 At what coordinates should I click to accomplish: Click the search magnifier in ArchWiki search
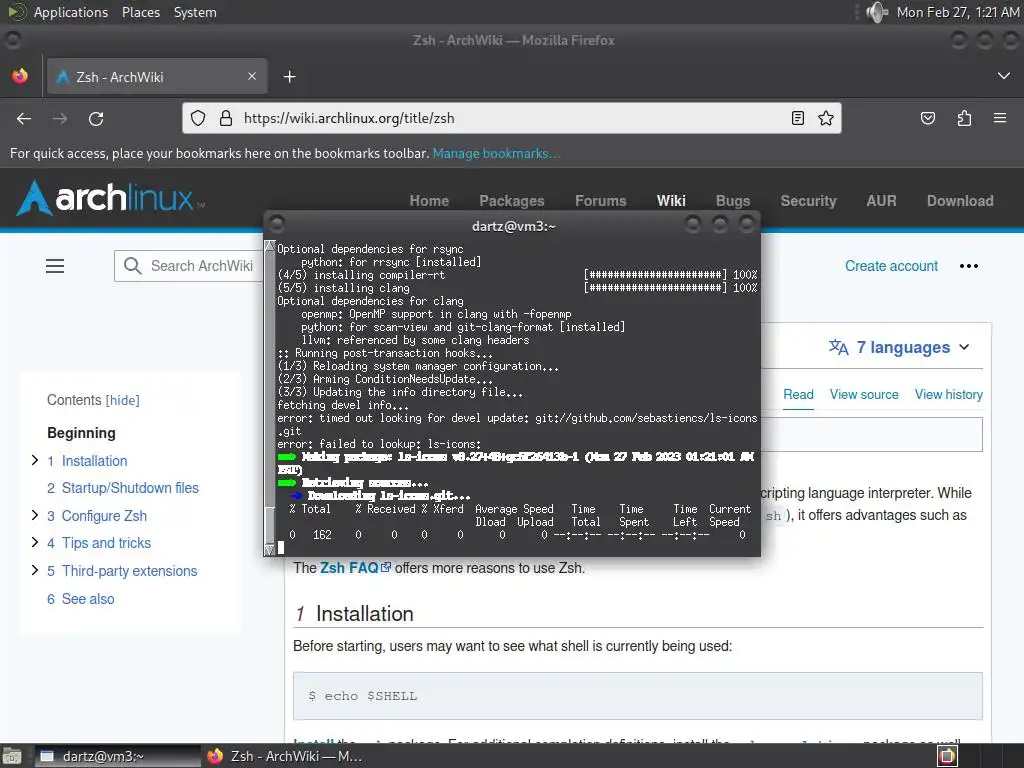[x=133, y=266]
